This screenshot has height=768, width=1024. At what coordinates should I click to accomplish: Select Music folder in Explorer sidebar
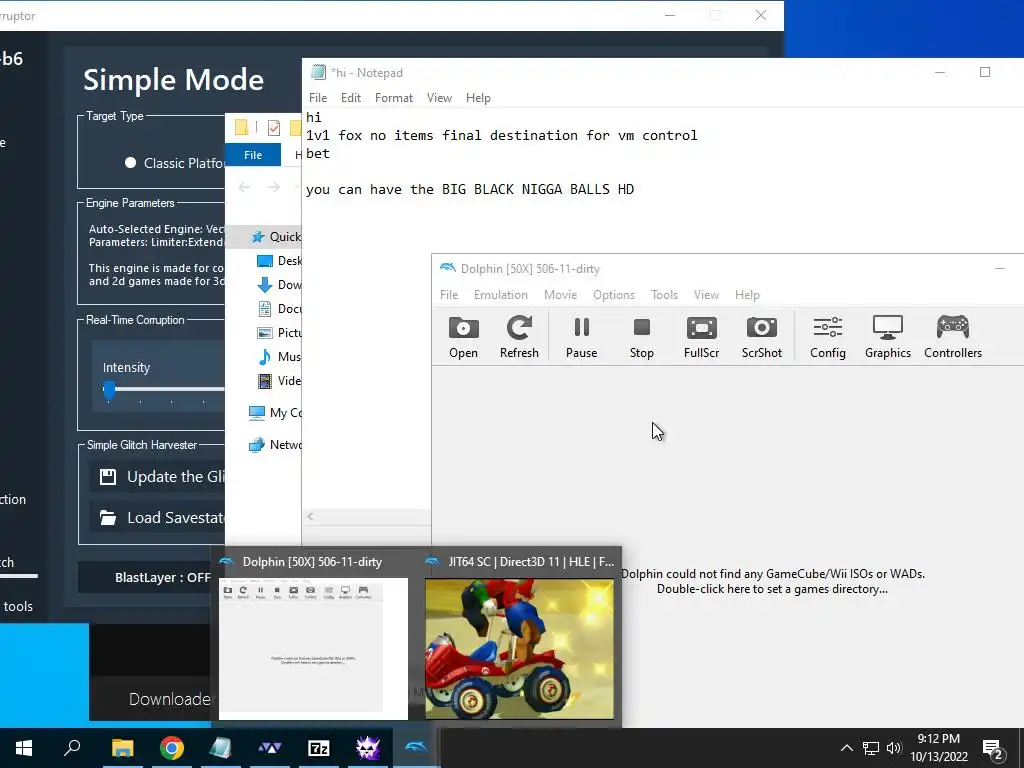coord(279,357)
